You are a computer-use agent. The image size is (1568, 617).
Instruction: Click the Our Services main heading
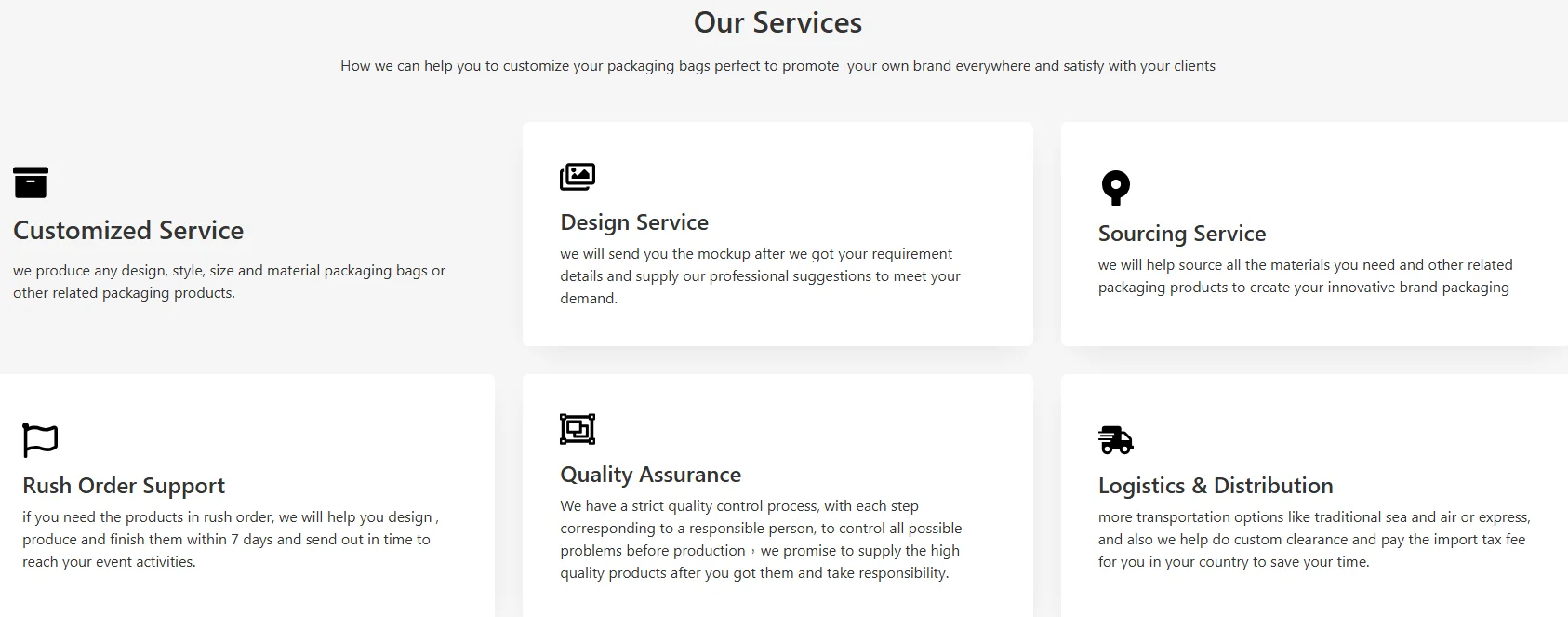point(777,22)
